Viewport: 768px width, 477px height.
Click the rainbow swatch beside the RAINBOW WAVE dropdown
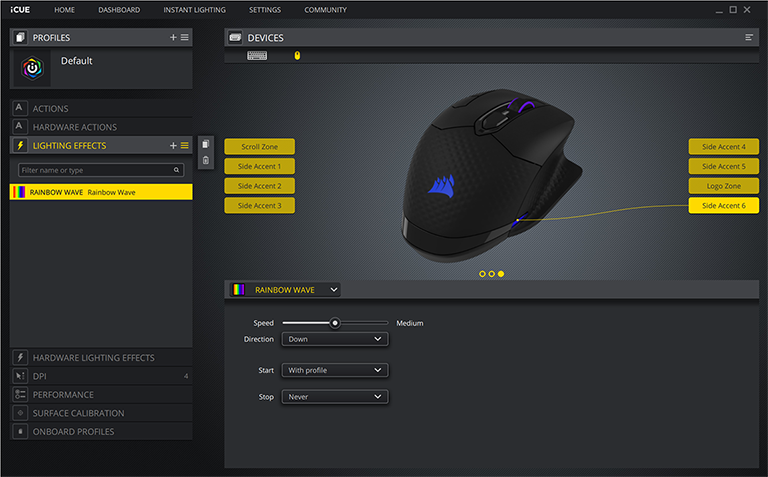[x=239, y=289]
